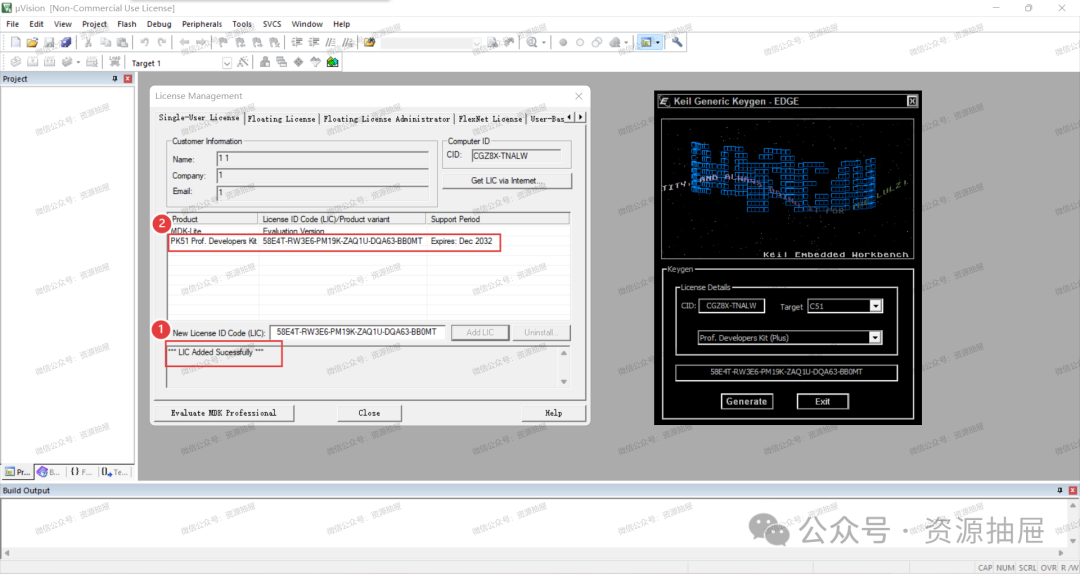Click the Save icon in the toolbar
The width and height of the screenshot is (1080, 574).
(x=49, y=42)
